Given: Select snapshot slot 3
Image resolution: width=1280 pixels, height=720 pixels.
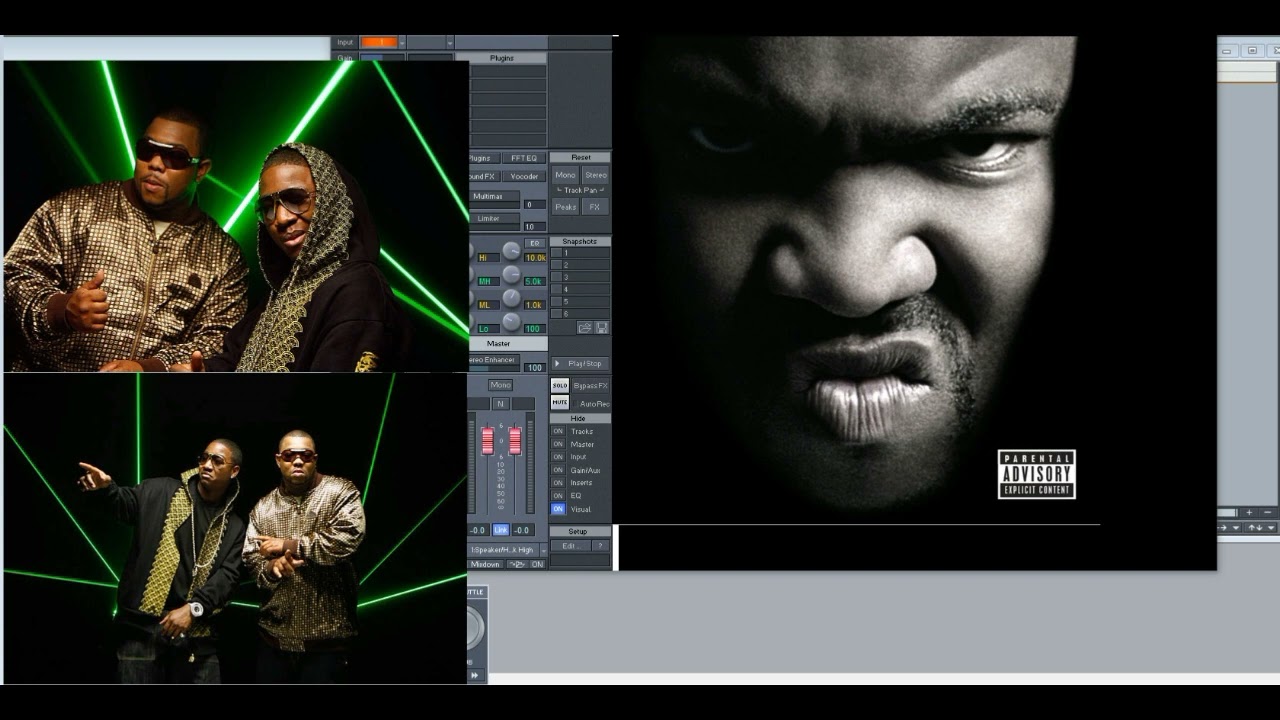Looking at the screenshot, I should 580,277.
